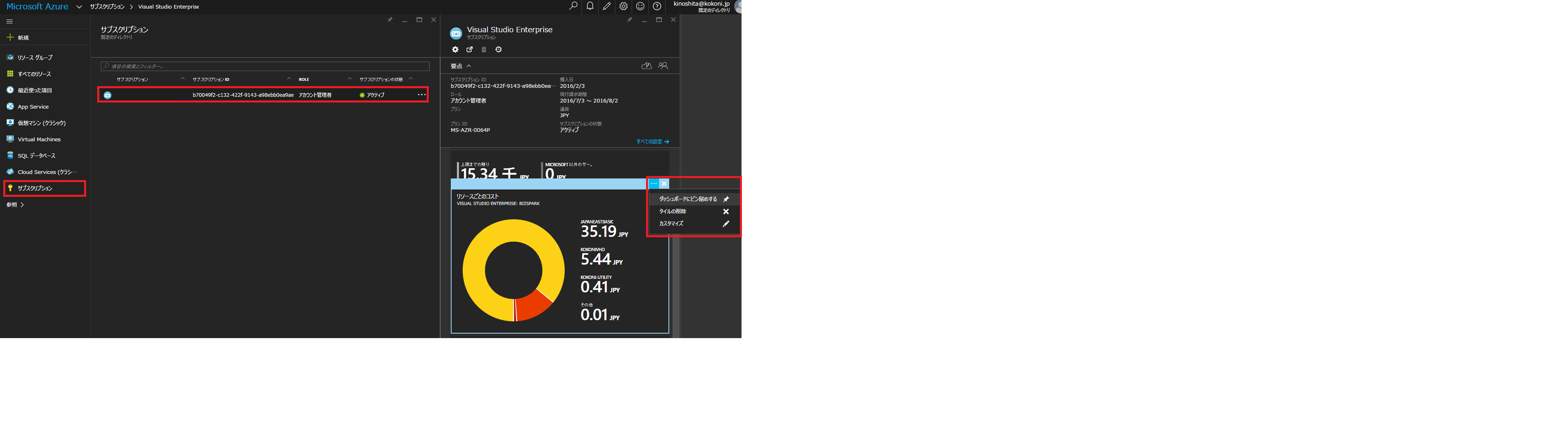The image size is (1568, 441).
Task: Open 最近使った項目 in the sidebar
Action: point(35,90)
